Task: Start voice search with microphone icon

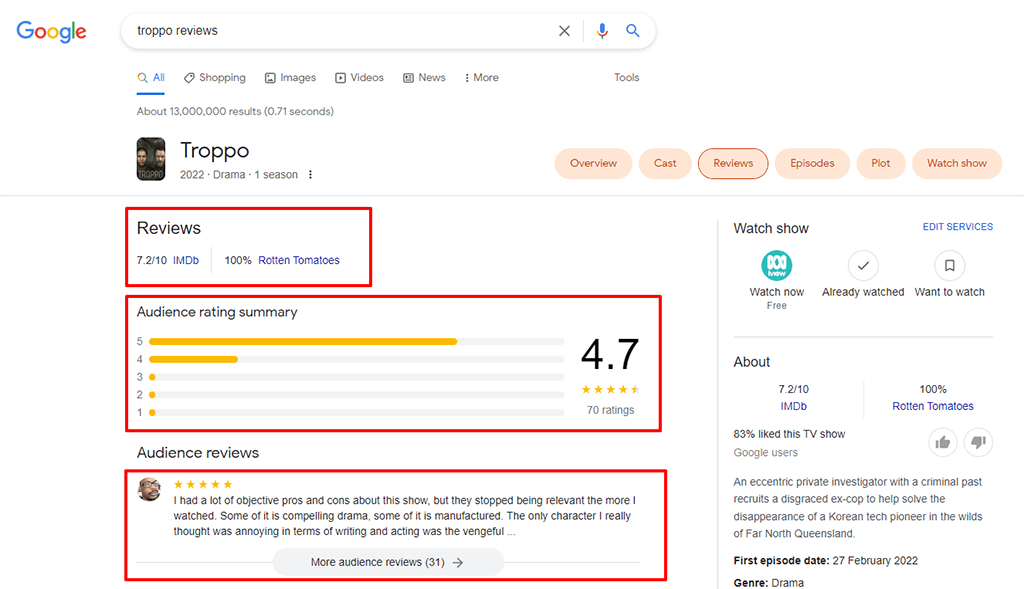Action: click(x=602, y=31)
